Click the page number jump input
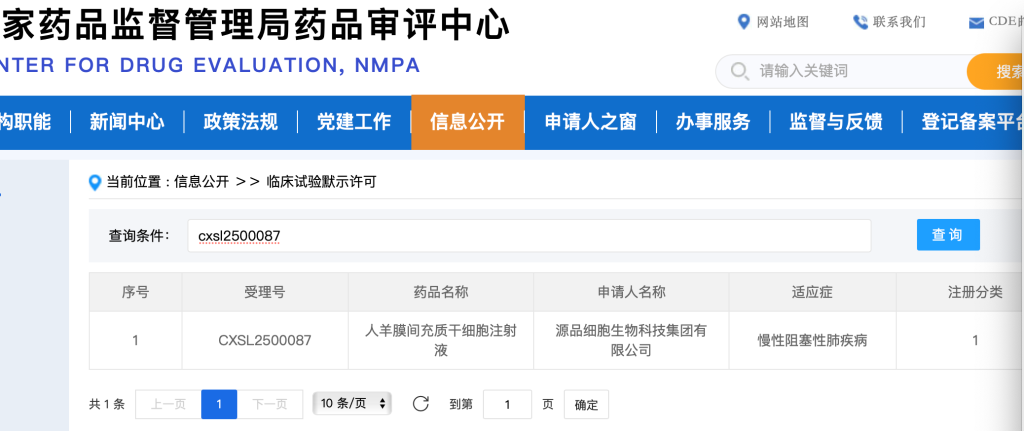 pos(507,404)
